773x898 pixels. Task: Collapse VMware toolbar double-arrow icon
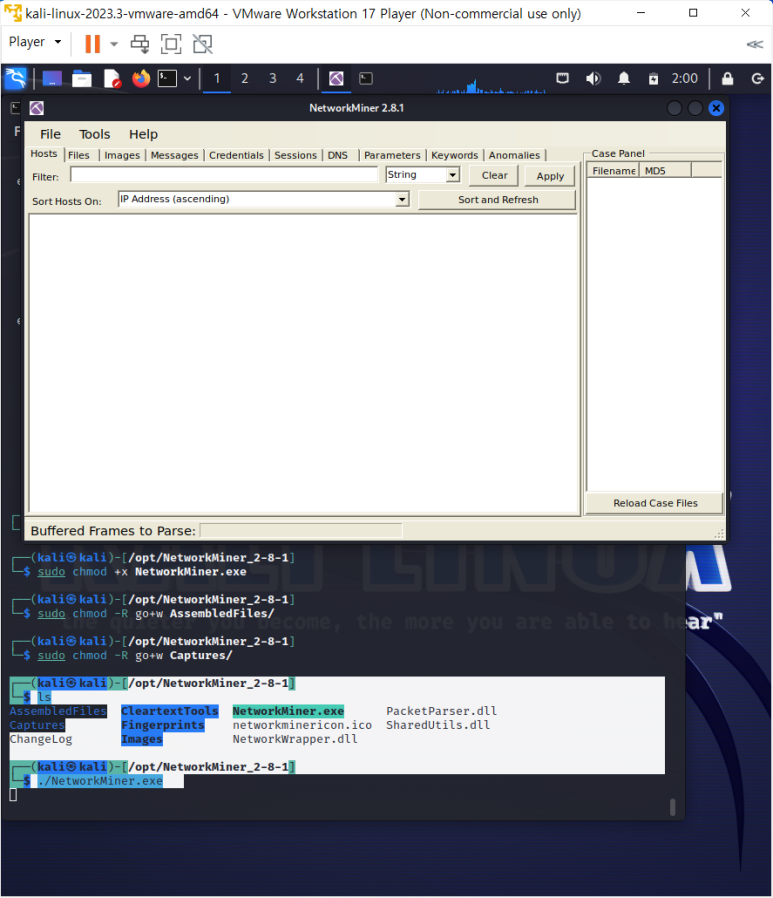[x=755, y=44]
